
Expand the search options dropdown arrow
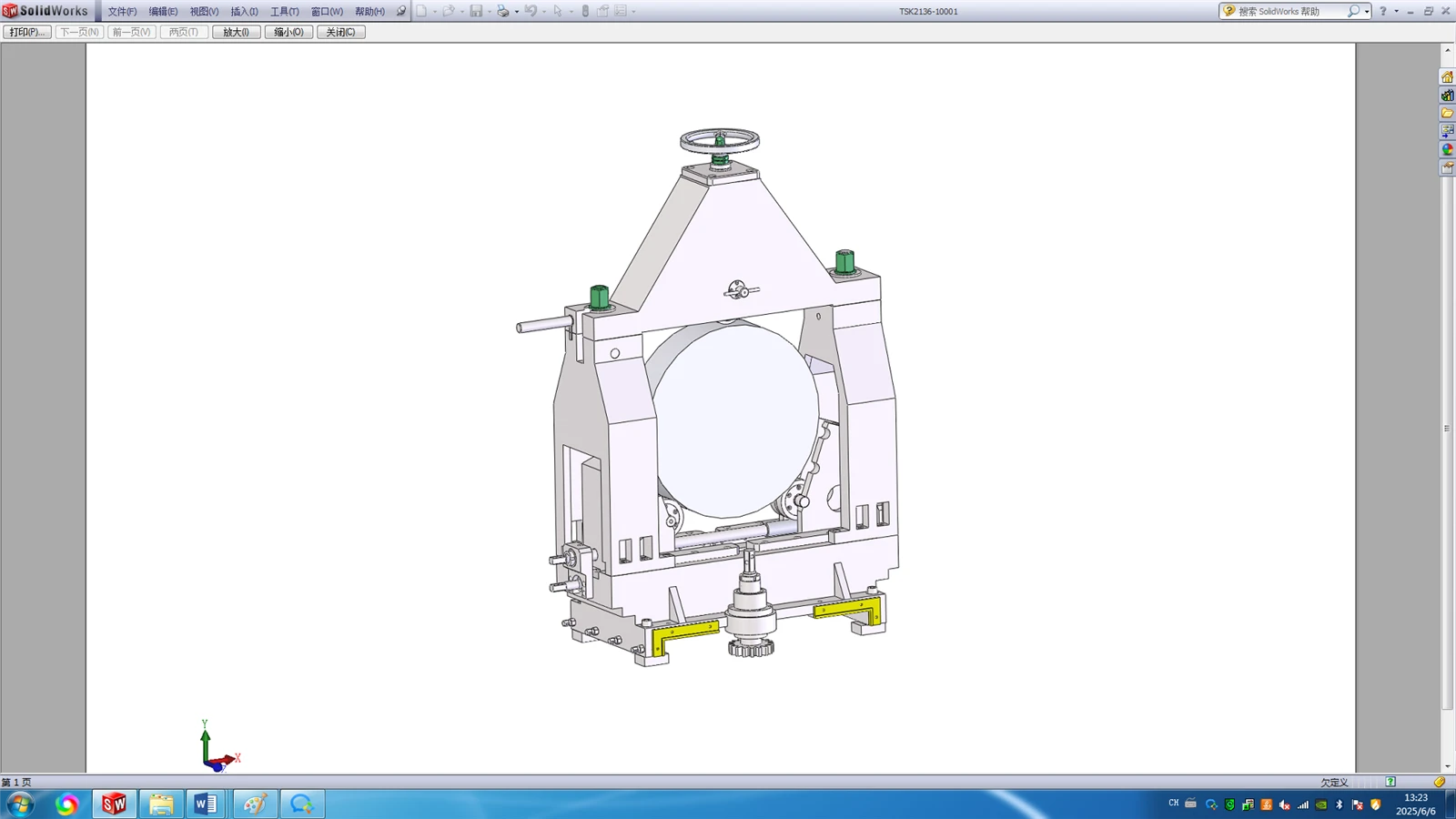coord(1367,12)
